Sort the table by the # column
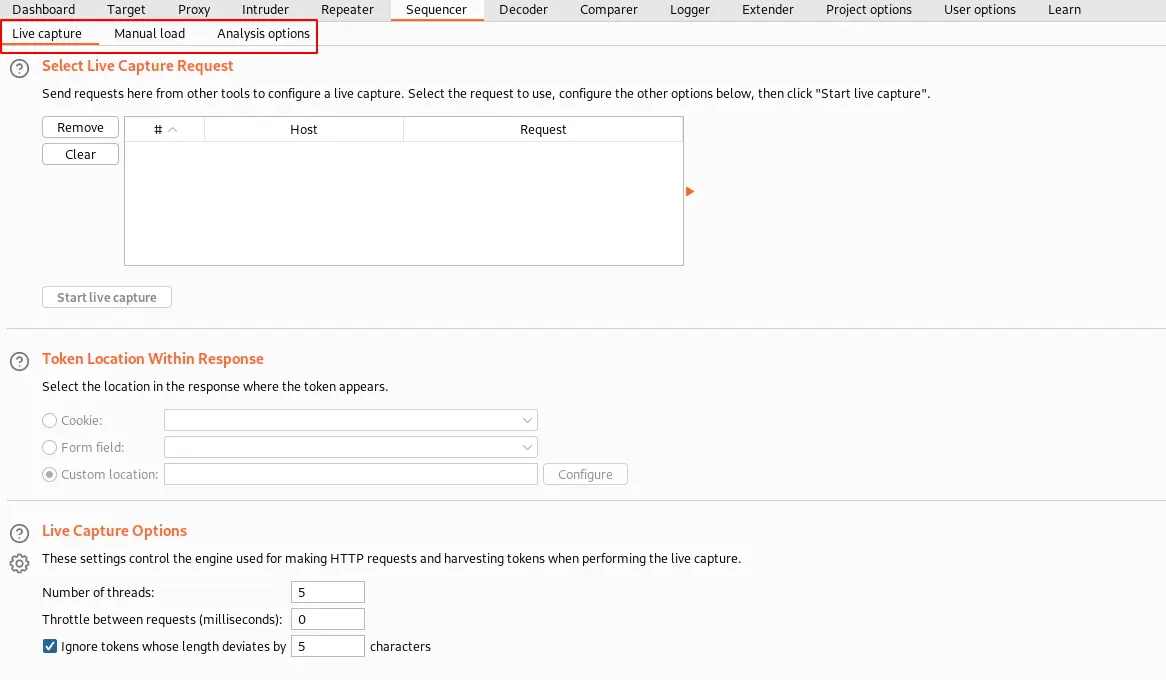Viewport: 1166px width, 680px height. coord(164,129)
